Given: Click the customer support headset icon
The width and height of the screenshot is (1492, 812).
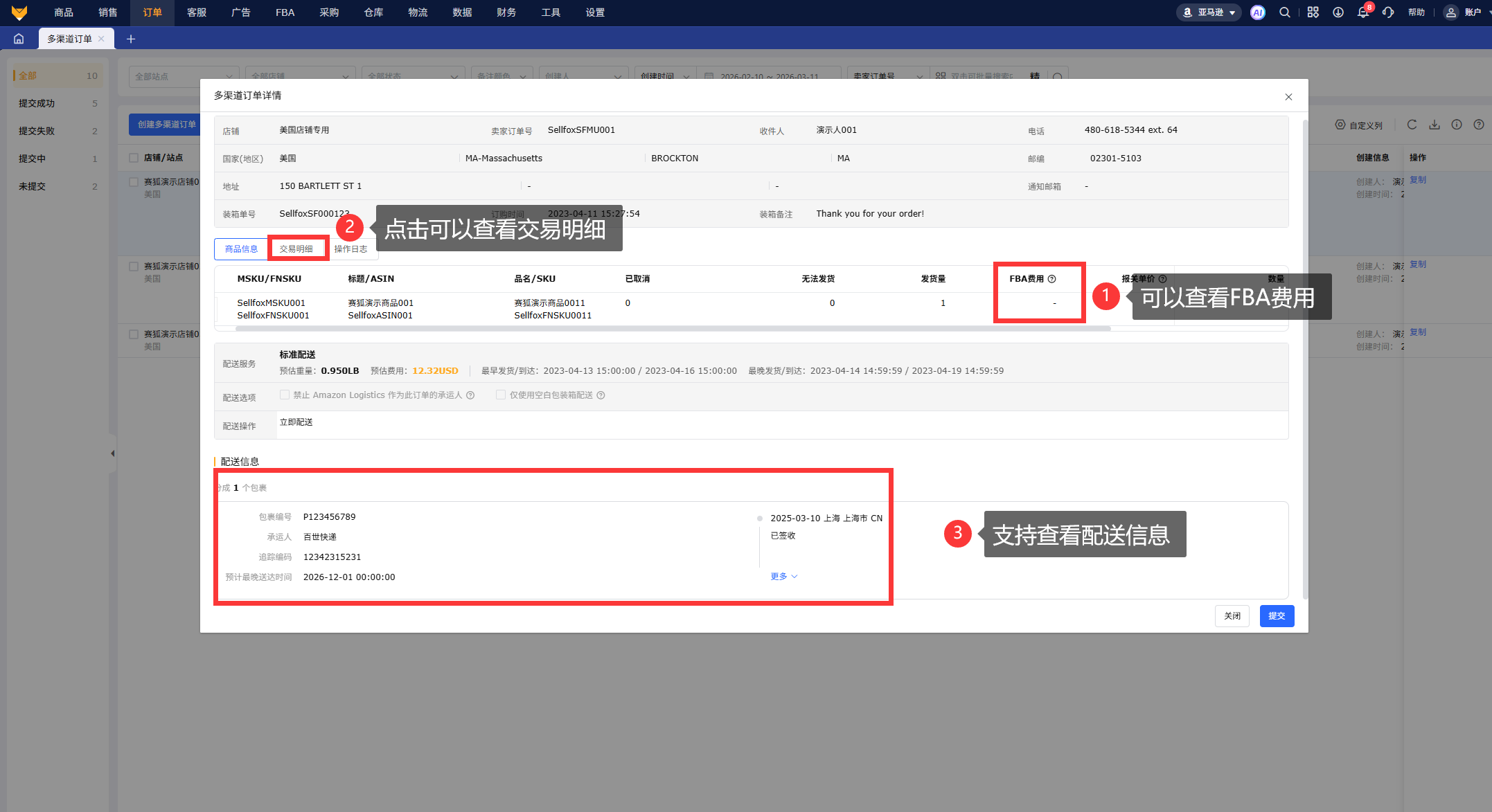Looking at the screenshot, I should coord(1388,12).
